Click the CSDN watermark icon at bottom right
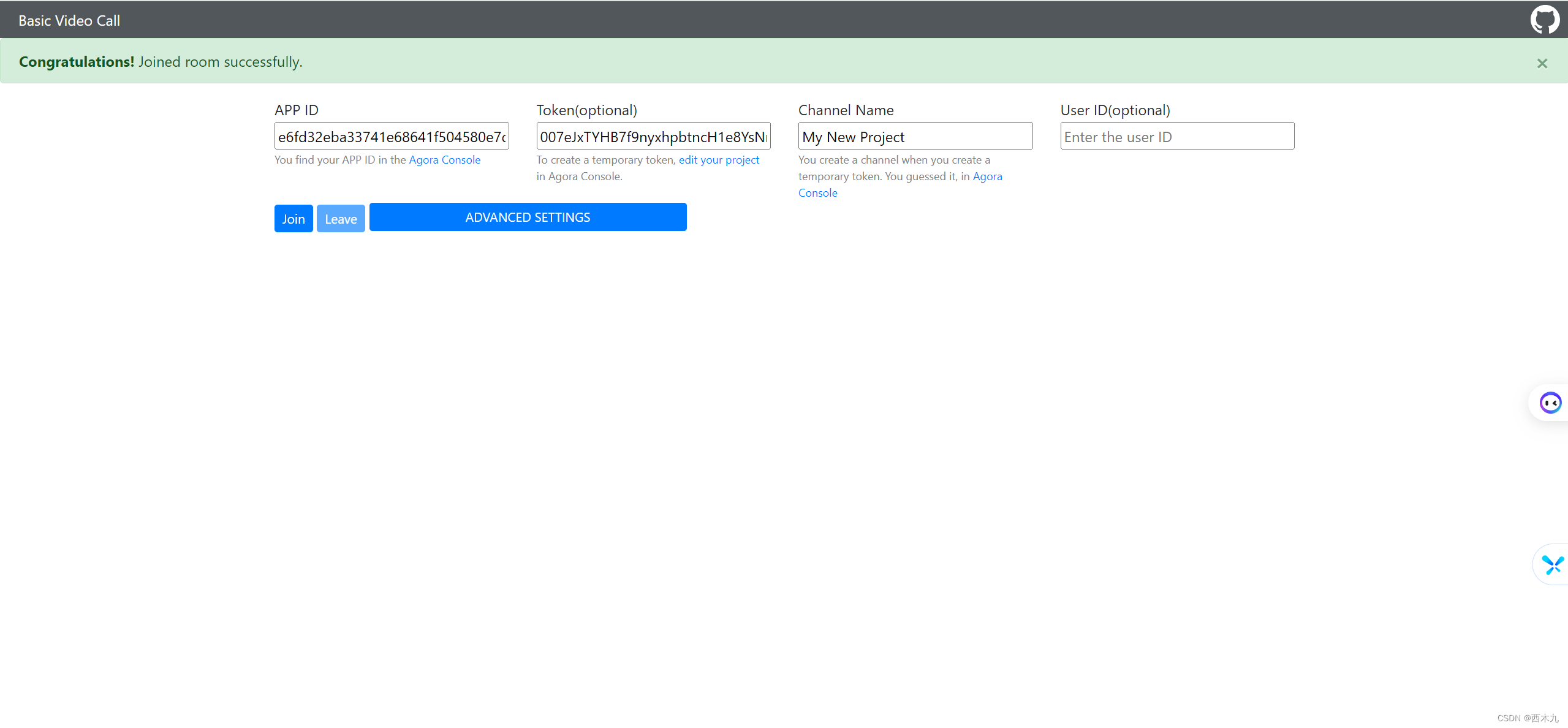This screenshot has width=1568, height=728. pyautogui.click(x=1510, y=718)
